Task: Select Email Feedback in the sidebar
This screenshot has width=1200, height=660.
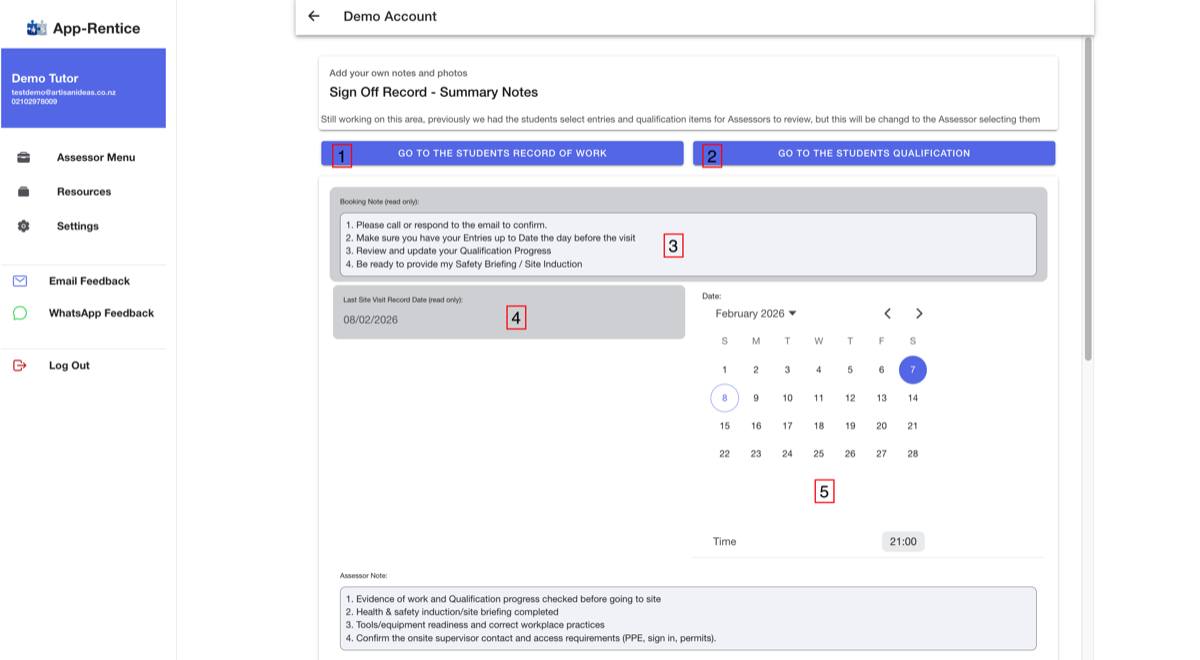Action: [88, 281]
